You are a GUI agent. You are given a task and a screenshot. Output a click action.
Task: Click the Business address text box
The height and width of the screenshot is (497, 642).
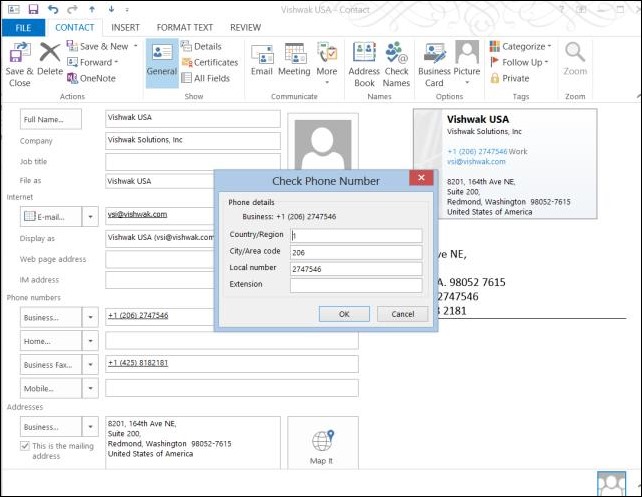coord(193,443)
